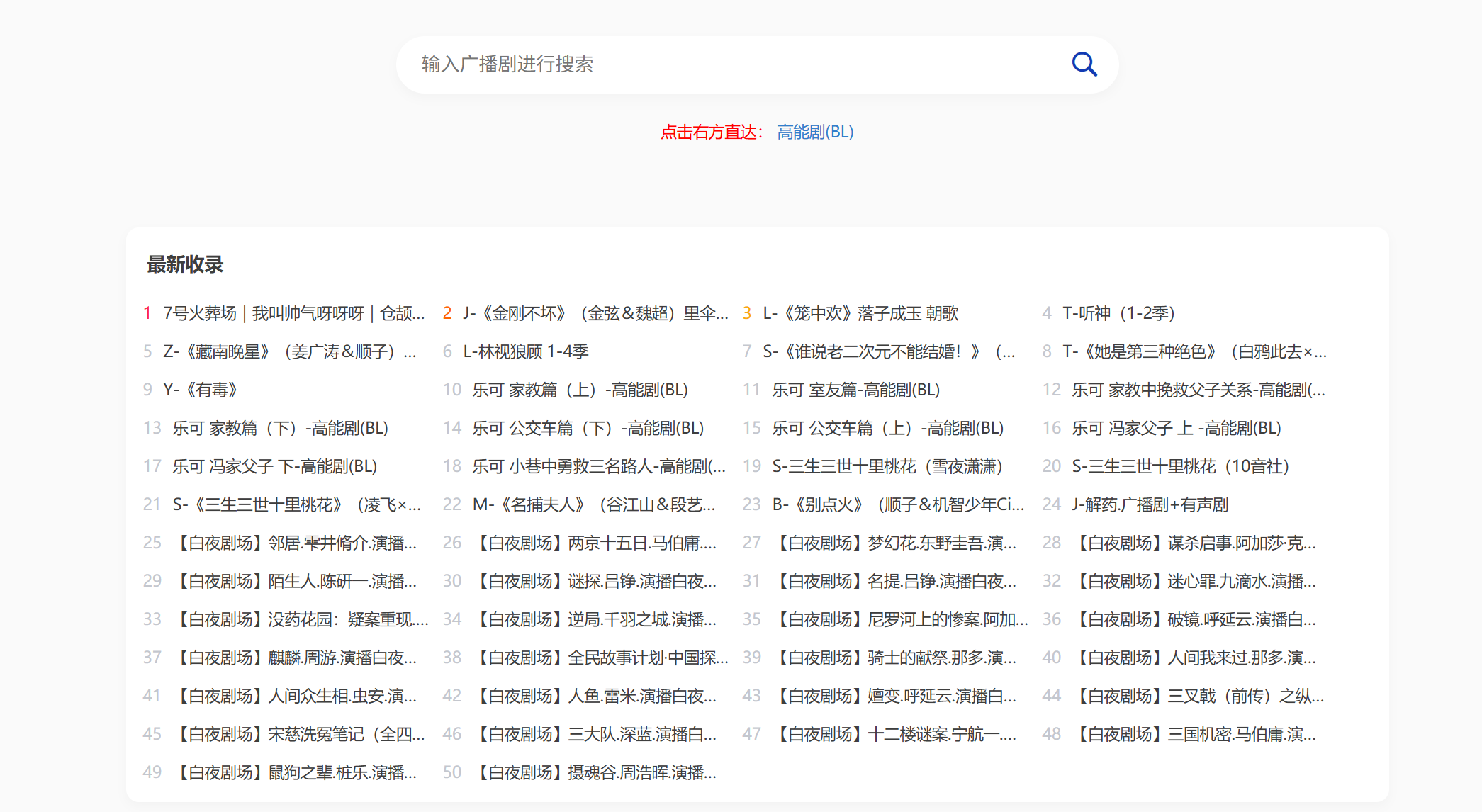Image resolution: width=1482 pixels, height=812 pixels.
Task: Open 【白夜剧场】谋杀启事.阿加莎 entry
Action: [x=1194, y=543]
